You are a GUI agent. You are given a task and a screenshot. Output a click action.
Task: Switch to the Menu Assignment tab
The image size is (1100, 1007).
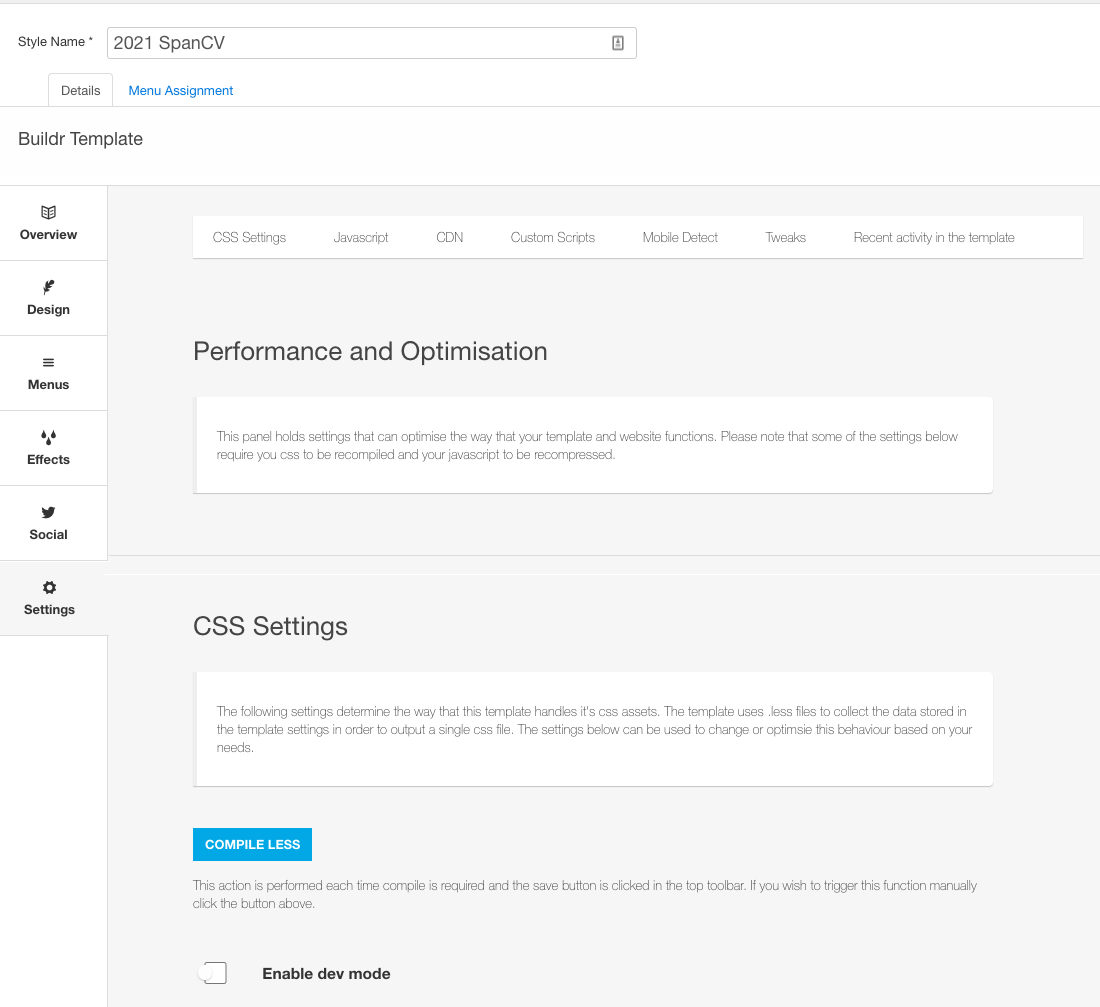click(181, 91)
